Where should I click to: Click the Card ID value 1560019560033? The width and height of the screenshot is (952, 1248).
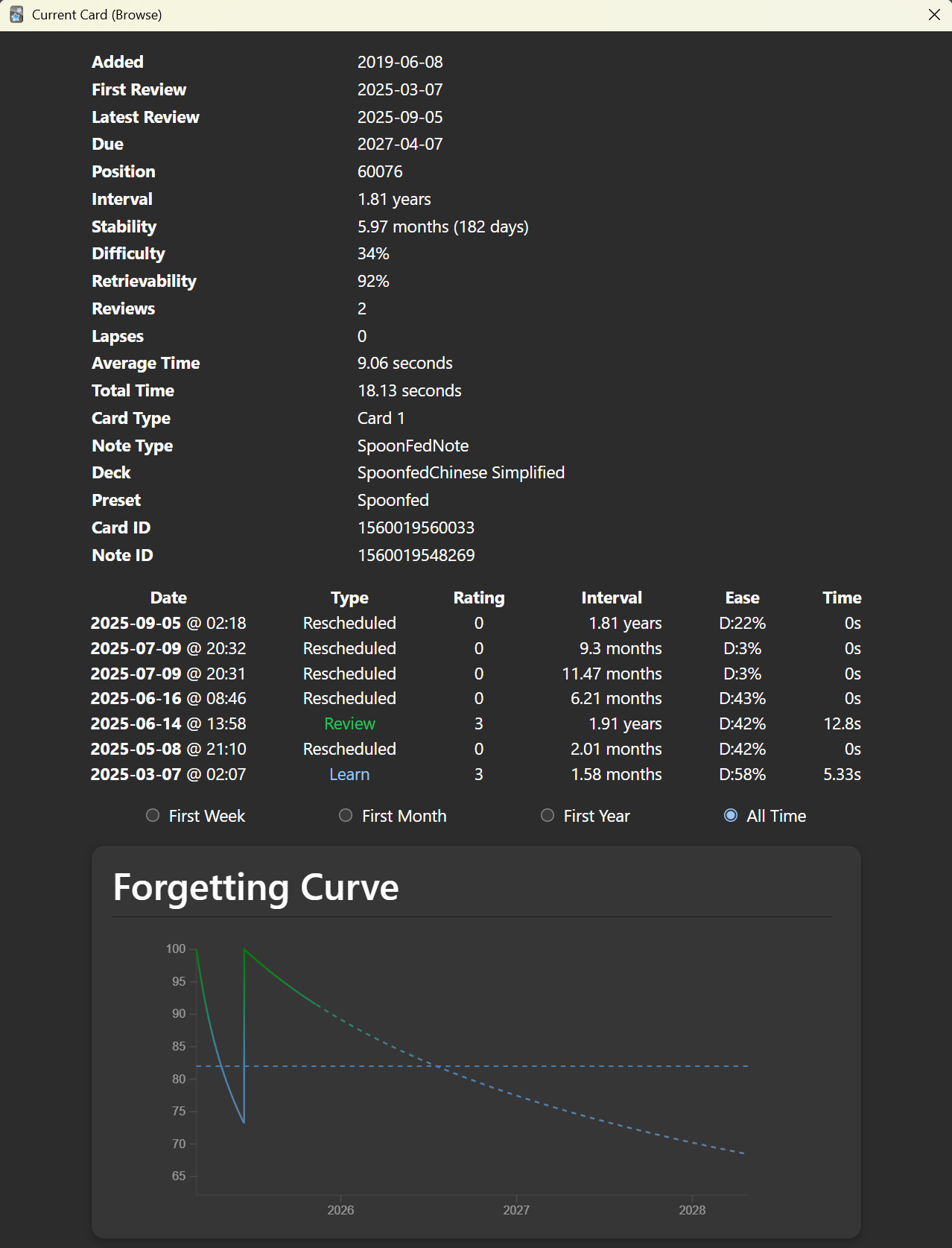[x=416, y=528]
